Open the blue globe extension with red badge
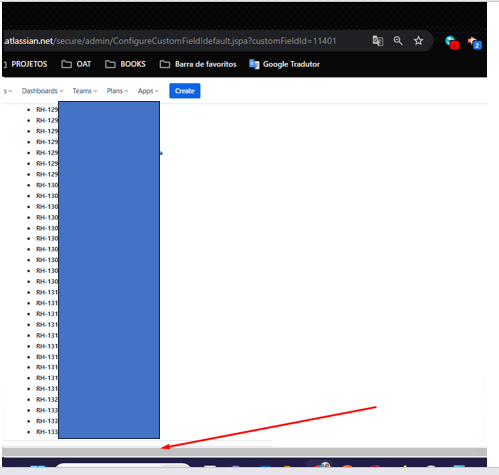 (452, 42)
